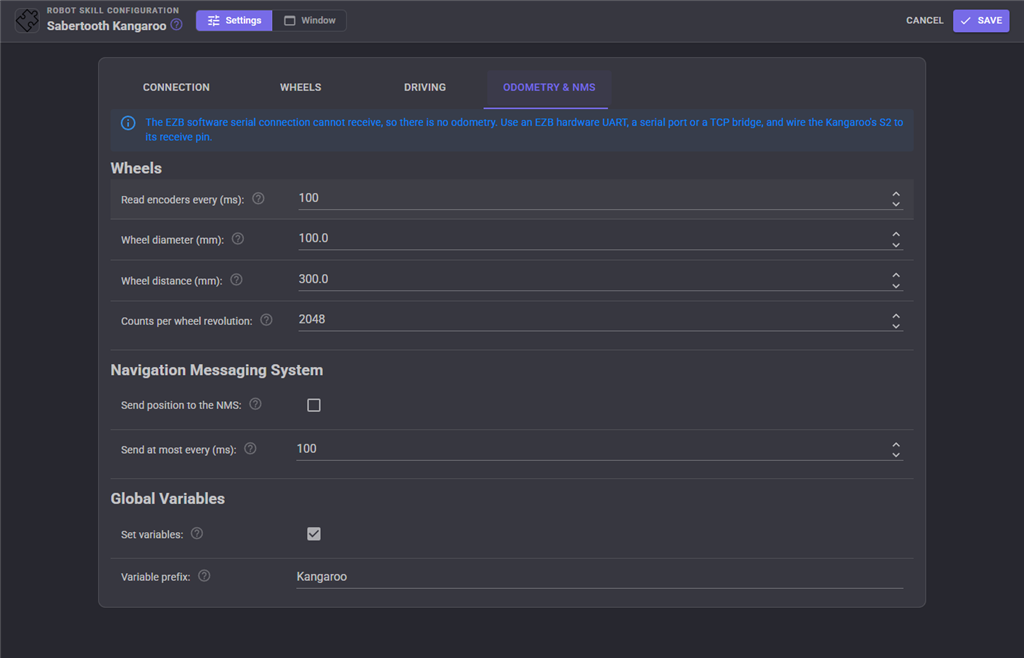The width and height of the screenshot is (1024, 658).
Task: Decrease Wheel distance value
Action: click(x=896, y=285)
